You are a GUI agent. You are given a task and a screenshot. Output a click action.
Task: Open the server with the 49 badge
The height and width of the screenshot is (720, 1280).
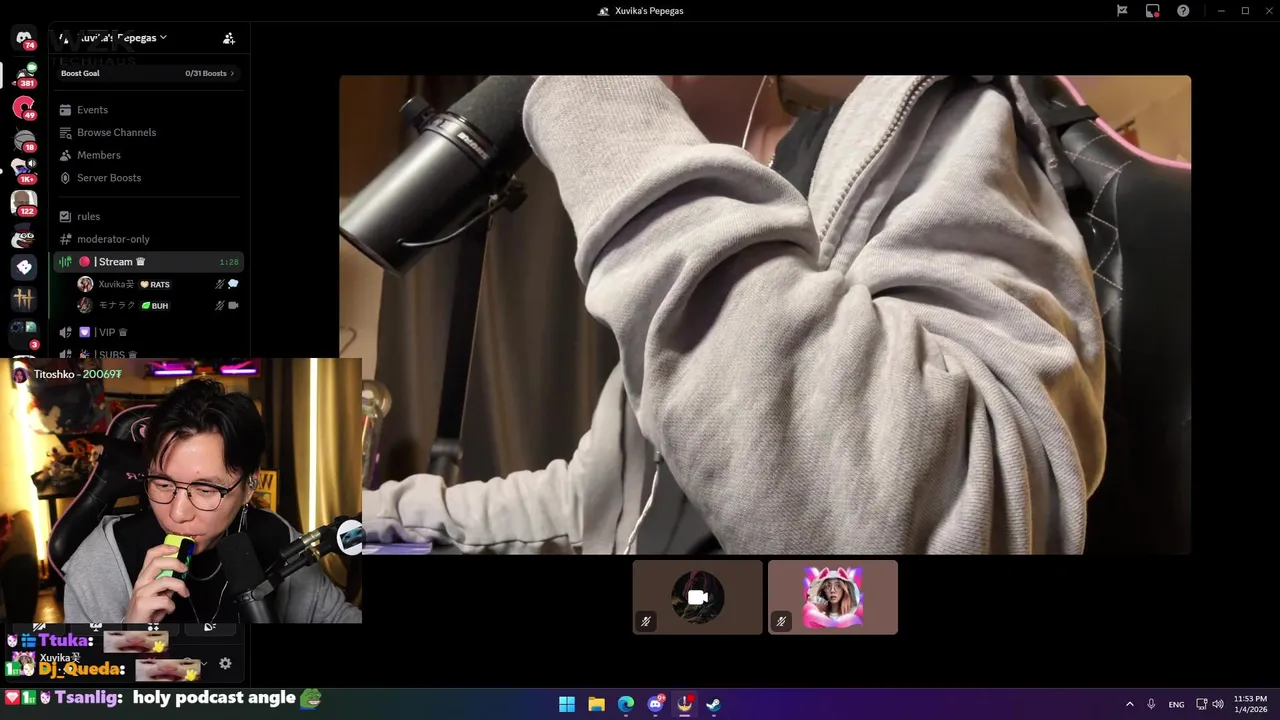coord(24,106)
